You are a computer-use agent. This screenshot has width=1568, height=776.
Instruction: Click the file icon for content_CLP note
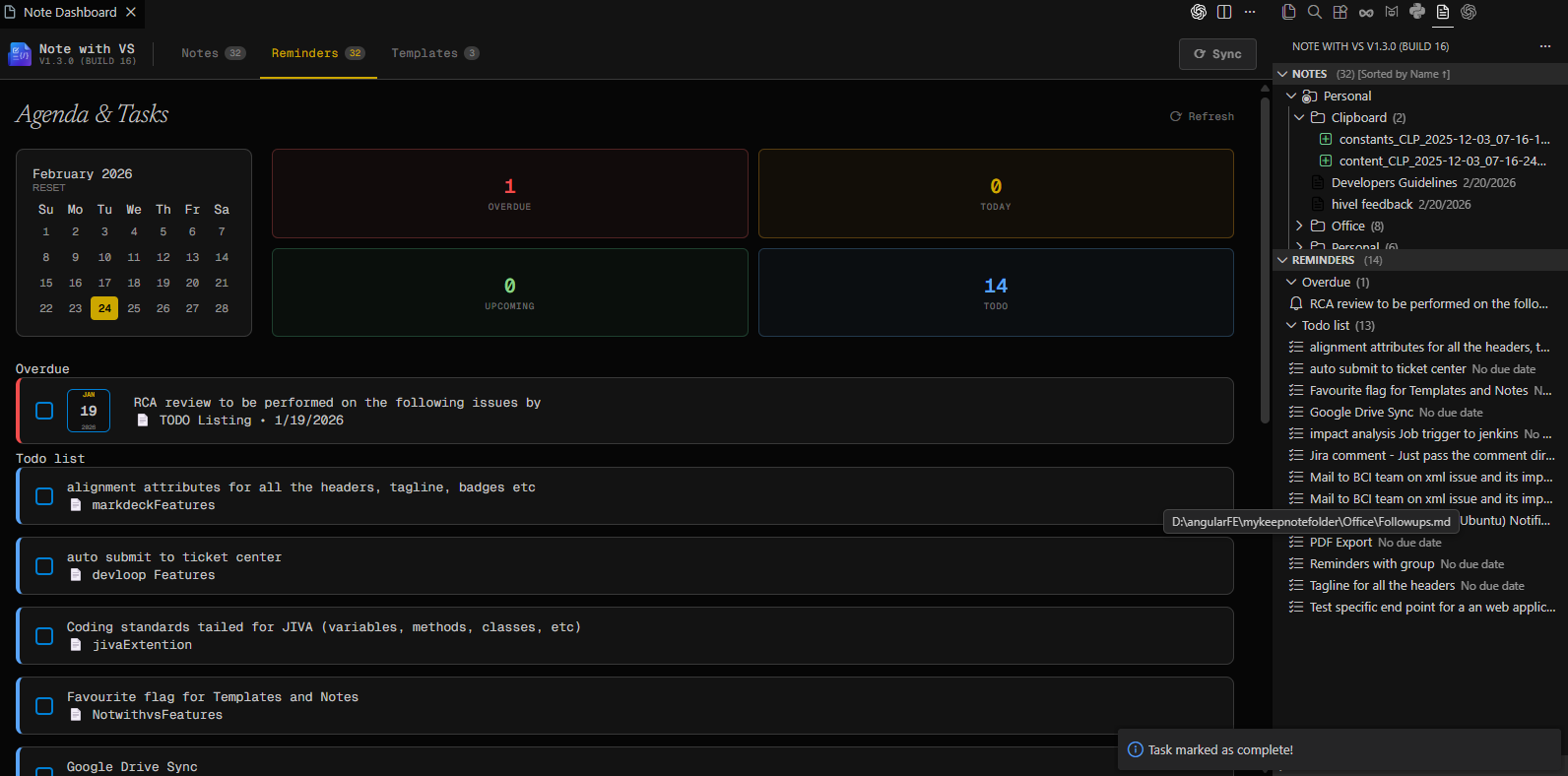point(1326,161)
